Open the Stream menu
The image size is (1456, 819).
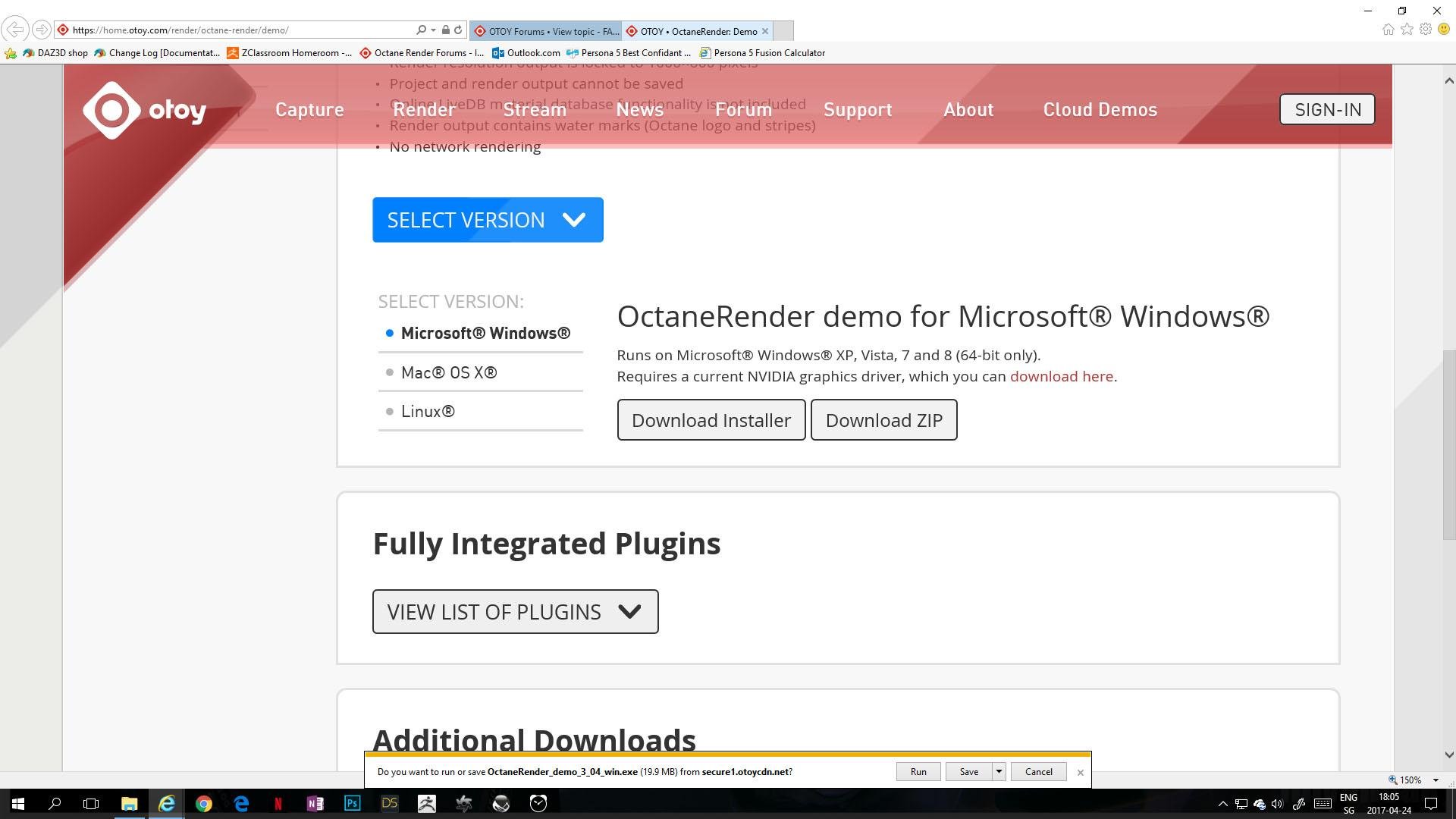[x=535, y=109]
